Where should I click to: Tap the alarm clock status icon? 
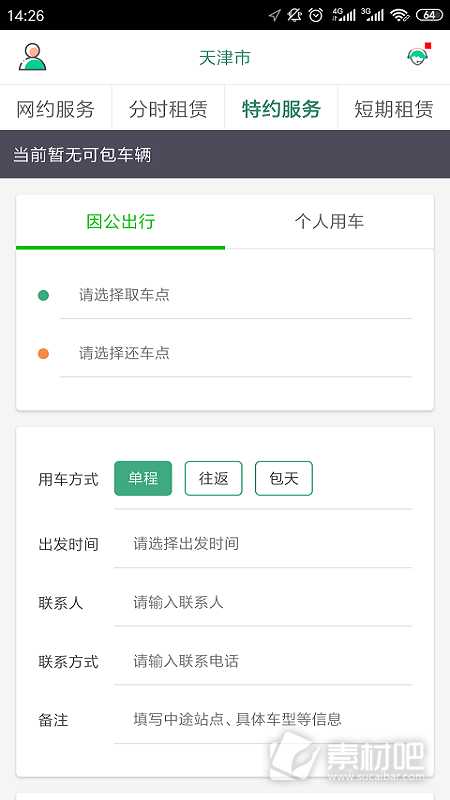pyautogui.click(x=316, y=15)
